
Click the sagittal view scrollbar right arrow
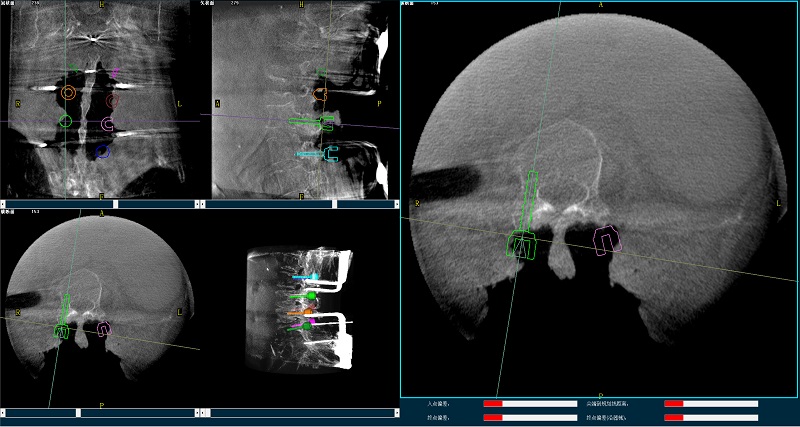click(396, 203)
